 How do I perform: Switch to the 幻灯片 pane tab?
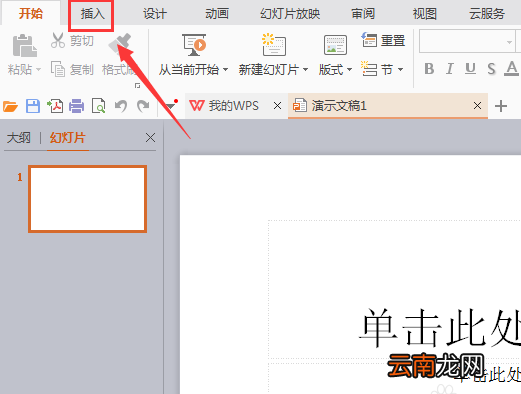click(68, 138)
